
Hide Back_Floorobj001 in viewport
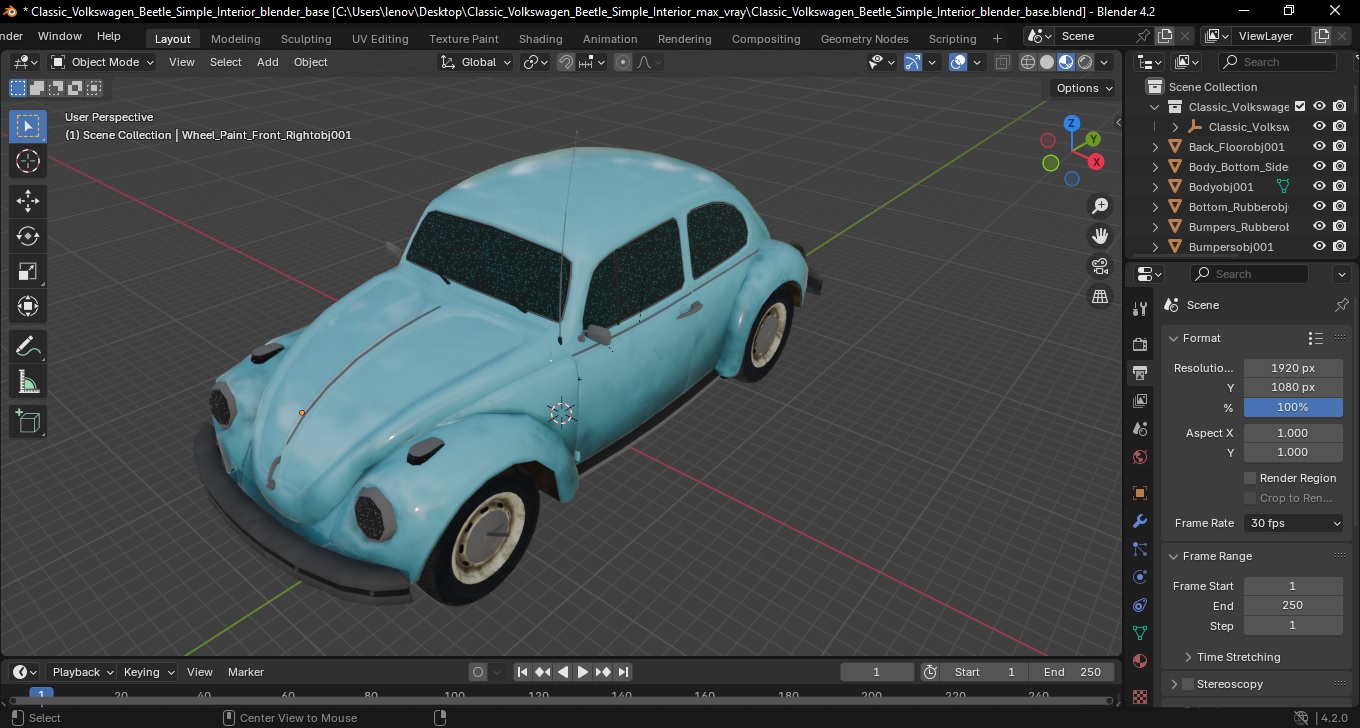coord(1319,146)
